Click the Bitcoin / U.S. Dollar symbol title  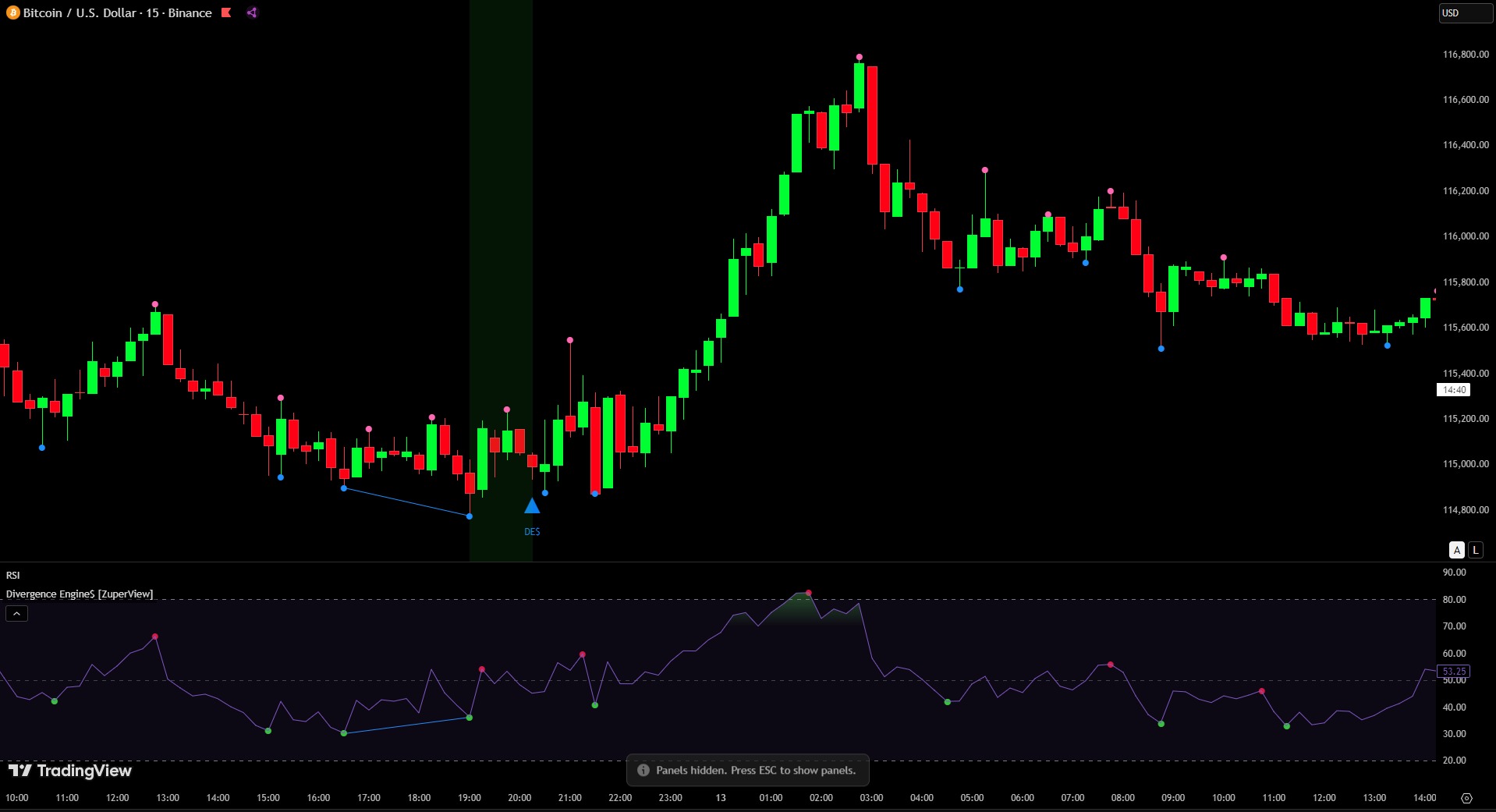117,13
